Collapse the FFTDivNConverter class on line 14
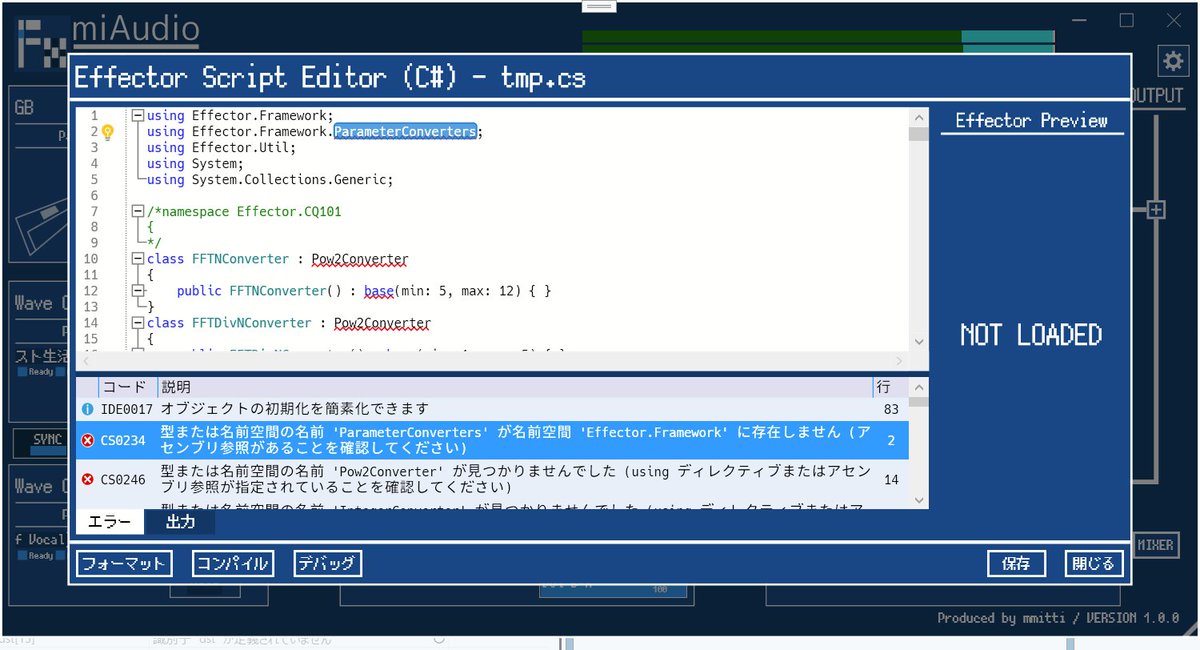The height and width of the screenshot is (650, 1200). pos(138,324)
